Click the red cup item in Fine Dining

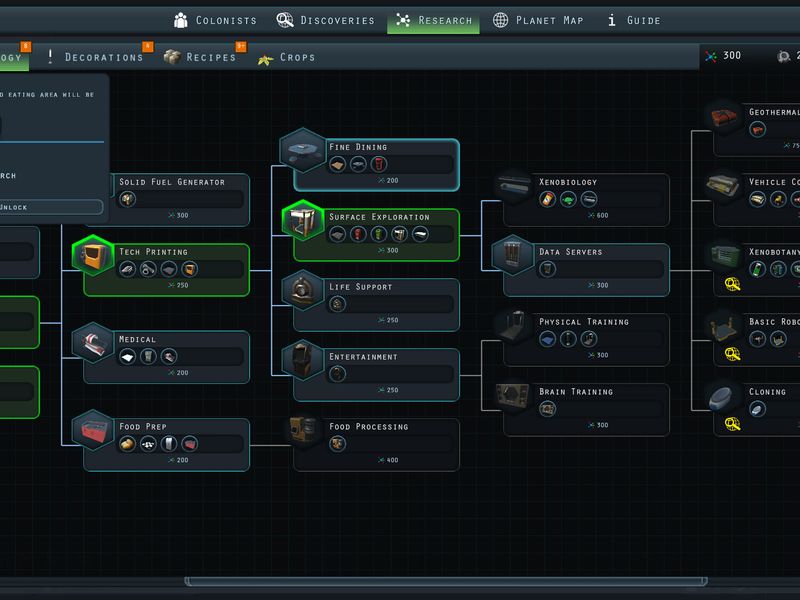(379, 164)
